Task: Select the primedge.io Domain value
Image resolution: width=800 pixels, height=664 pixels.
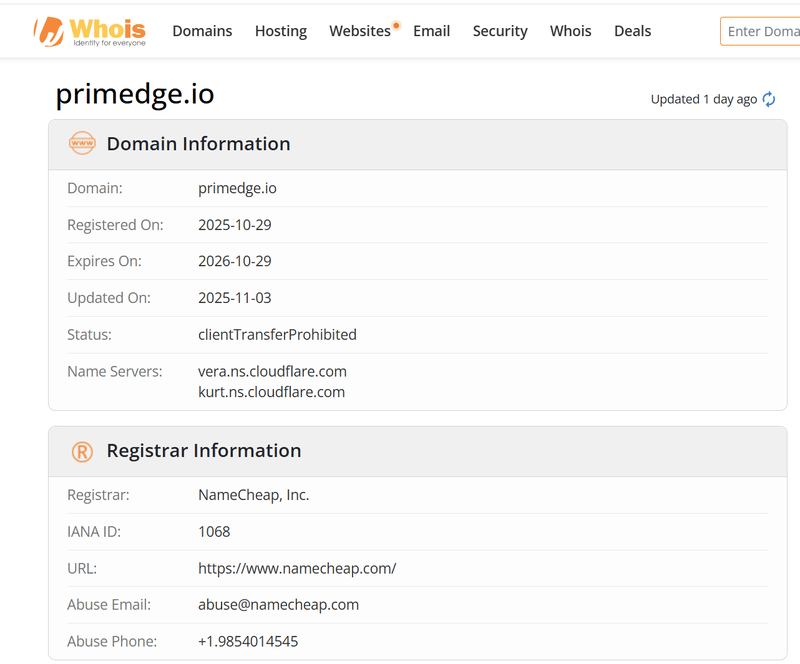Action: coord(237,188)
